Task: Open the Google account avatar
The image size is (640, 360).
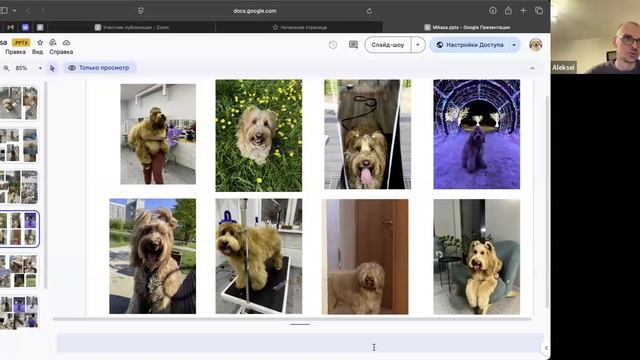Action: (536, 45)
